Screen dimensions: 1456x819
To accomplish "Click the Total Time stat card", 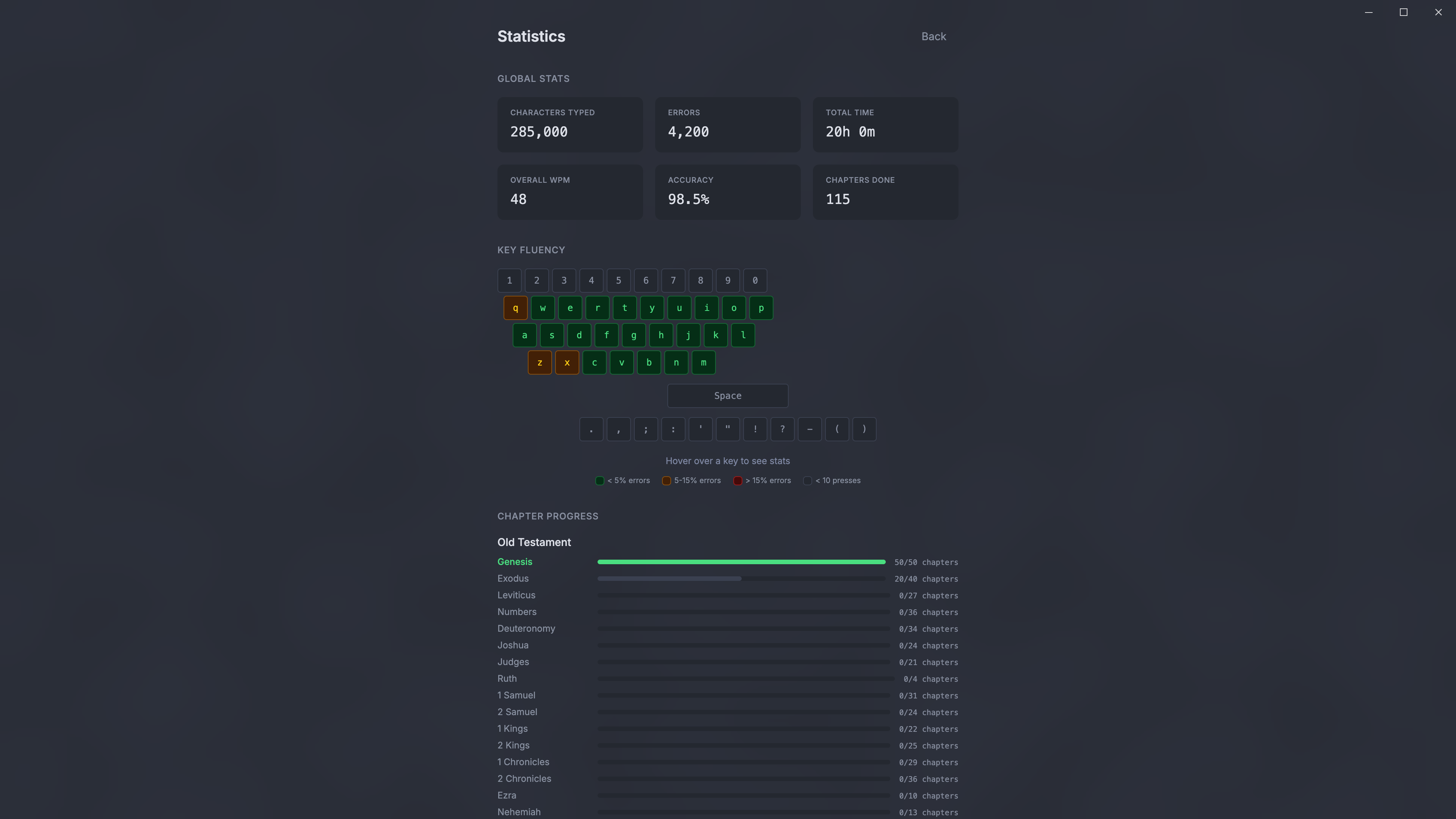I will pyautogui.click(x=885, y=124).
